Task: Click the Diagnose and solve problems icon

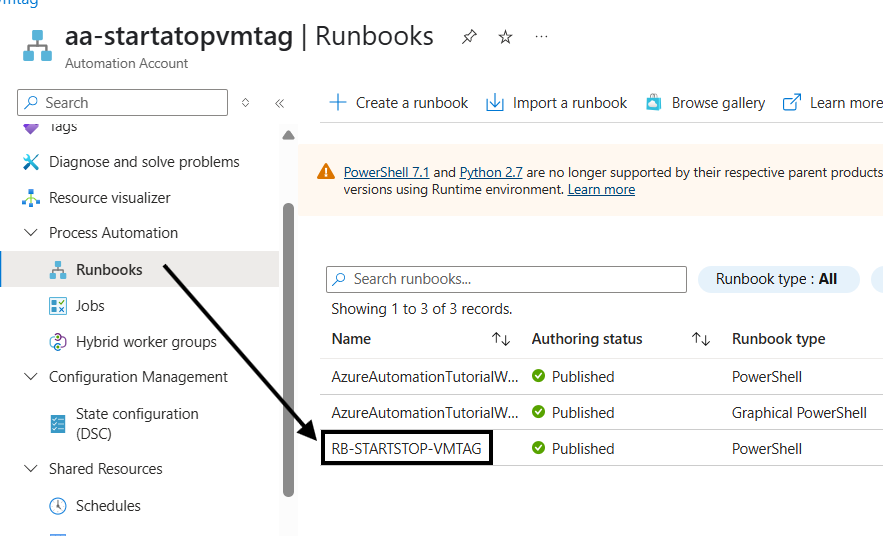Action: (31, 162)
